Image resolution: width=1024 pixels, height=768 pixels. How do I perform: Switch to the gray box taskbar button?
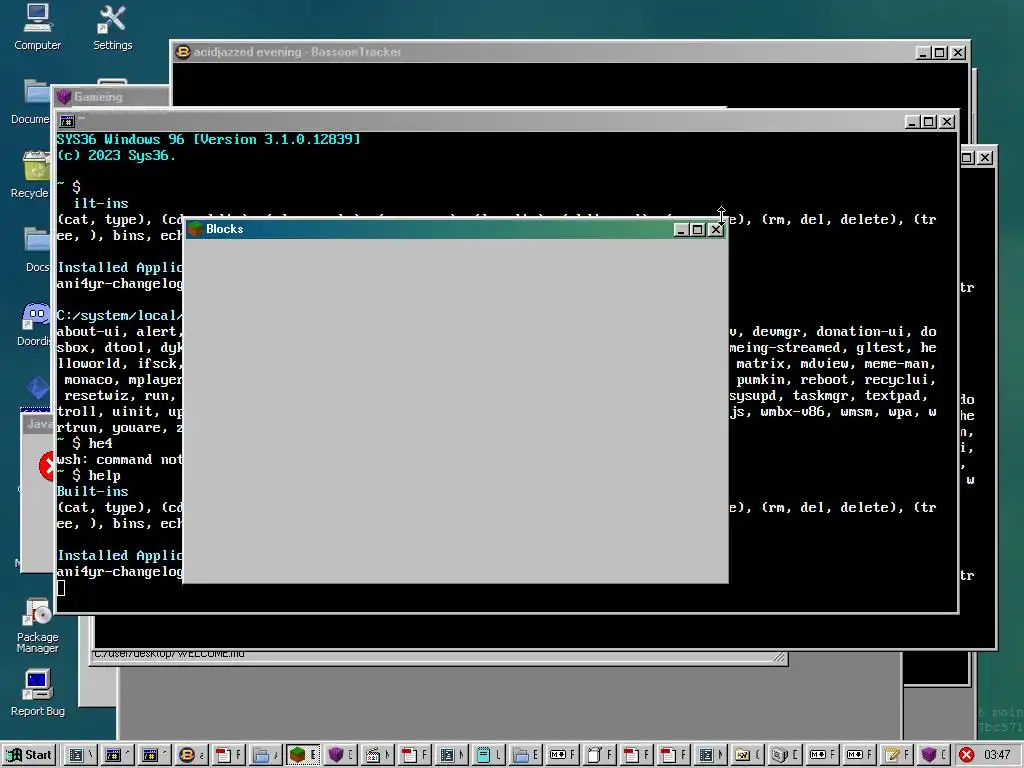[x=786, y=755]
